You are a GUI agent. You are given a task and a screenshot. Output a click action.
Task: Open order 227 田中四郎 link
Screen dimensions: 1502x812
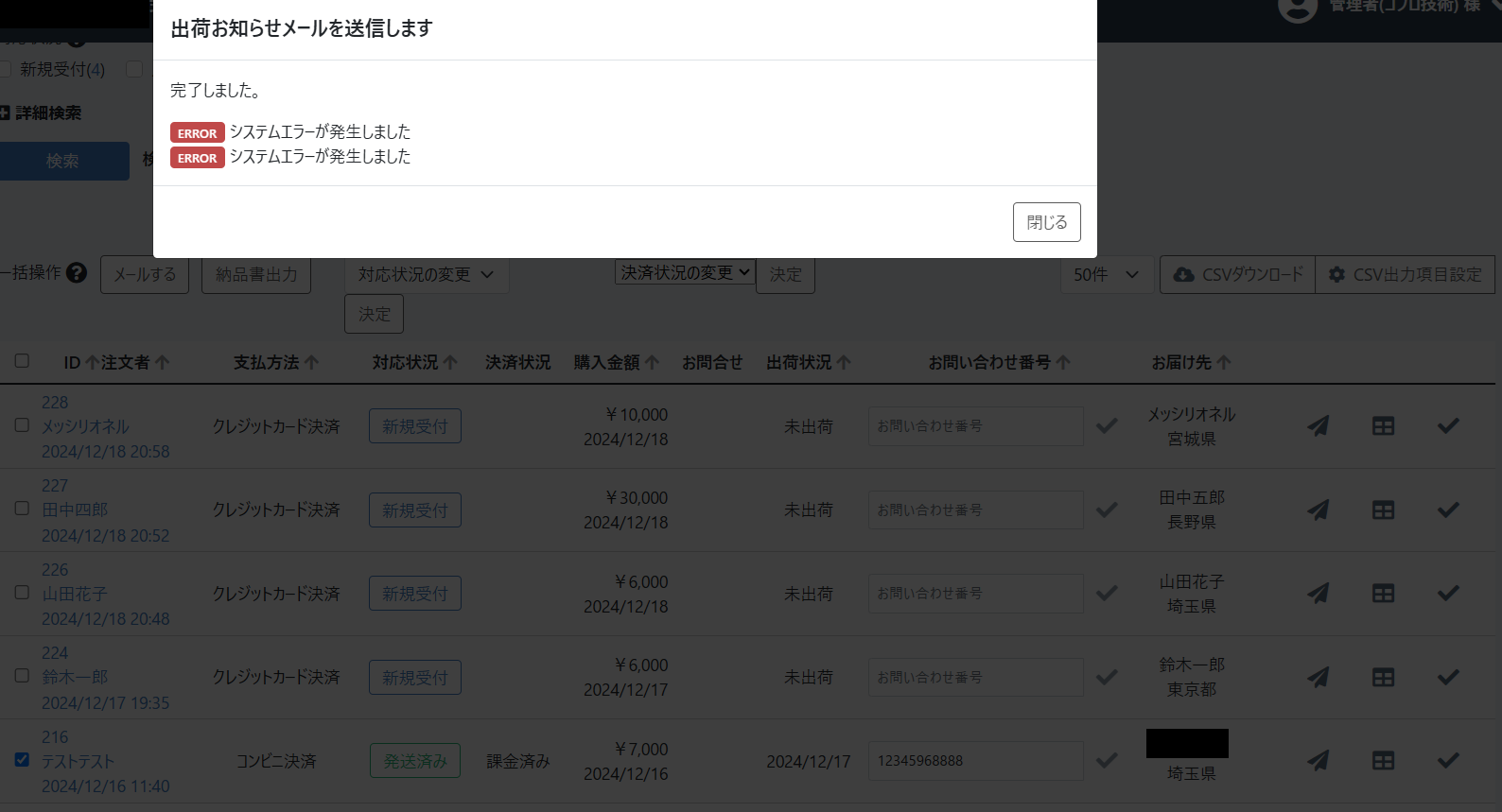[75, 510]
